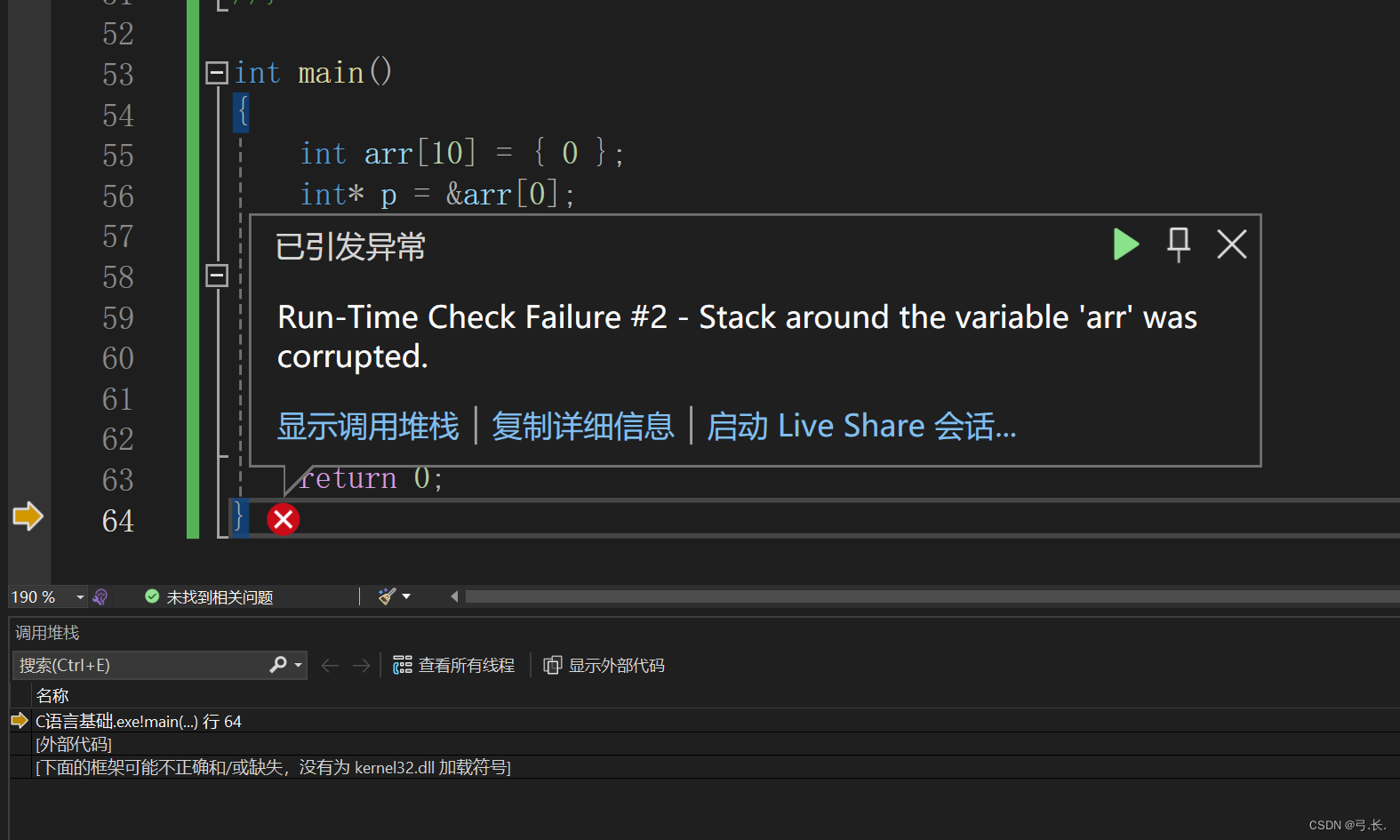Click the return 0; statement

point(371,478)
